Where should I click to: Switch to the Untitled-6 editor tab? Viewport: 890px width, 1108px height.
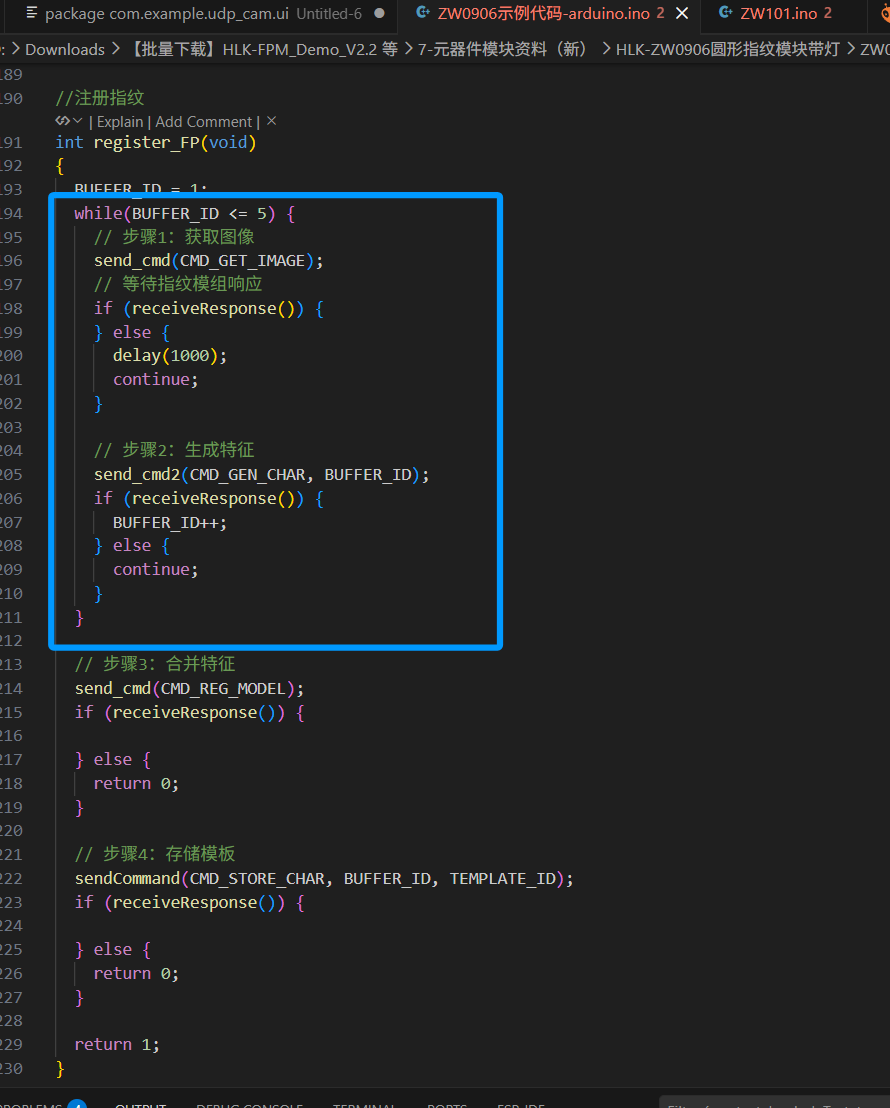point(202,14)
